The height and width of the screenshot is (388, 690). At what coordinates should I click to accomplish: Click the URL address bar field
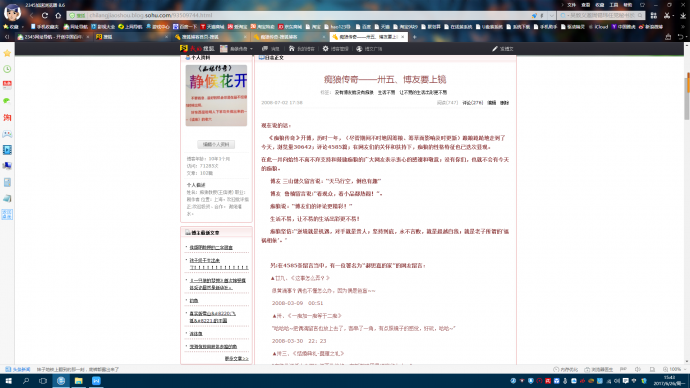coord(308,15)
